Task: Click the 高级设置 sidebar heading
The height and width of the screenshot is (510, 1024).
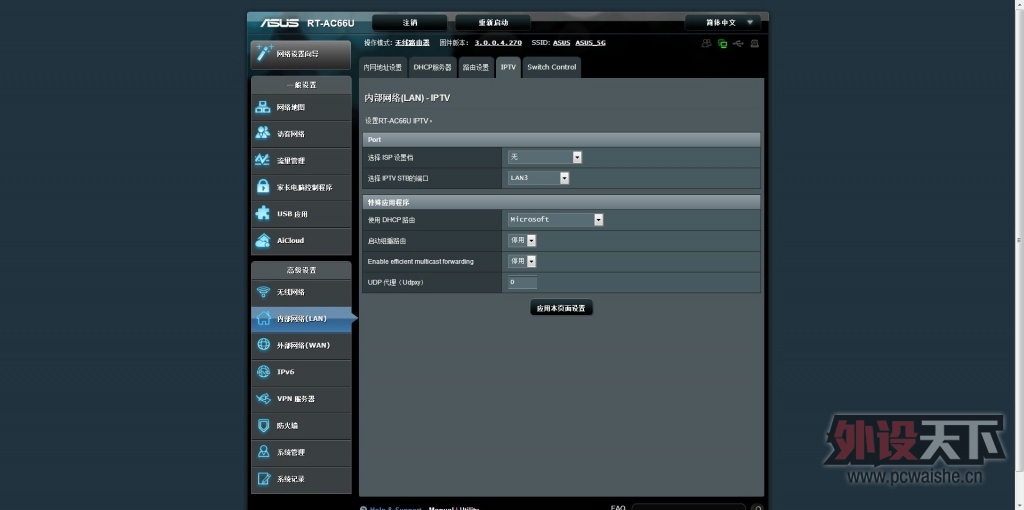Action: (301, 270)
